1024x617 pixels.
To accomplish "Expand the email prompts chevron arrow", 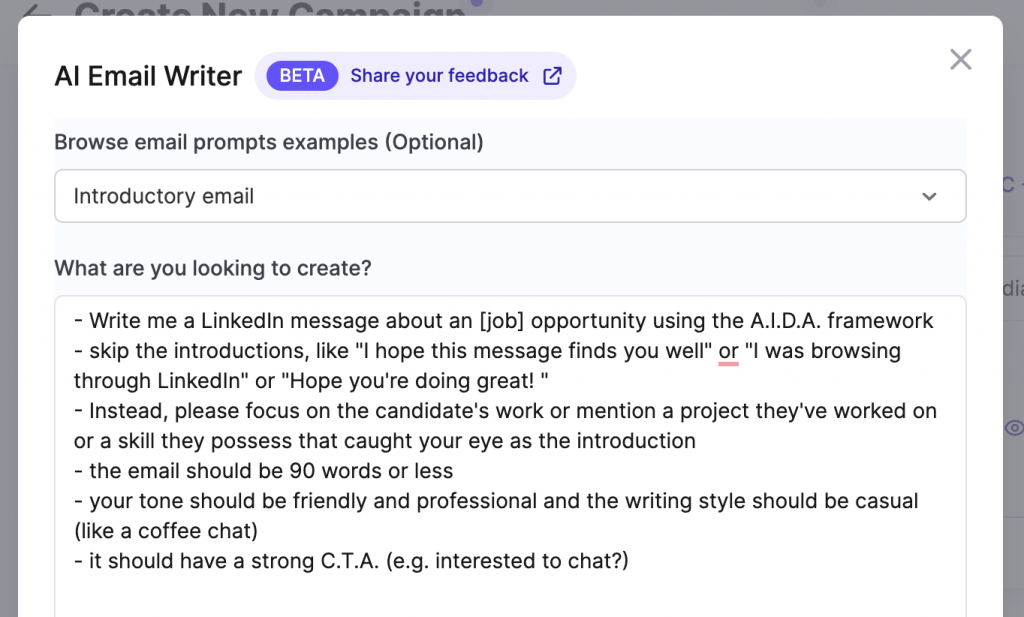I will point(929,197).
